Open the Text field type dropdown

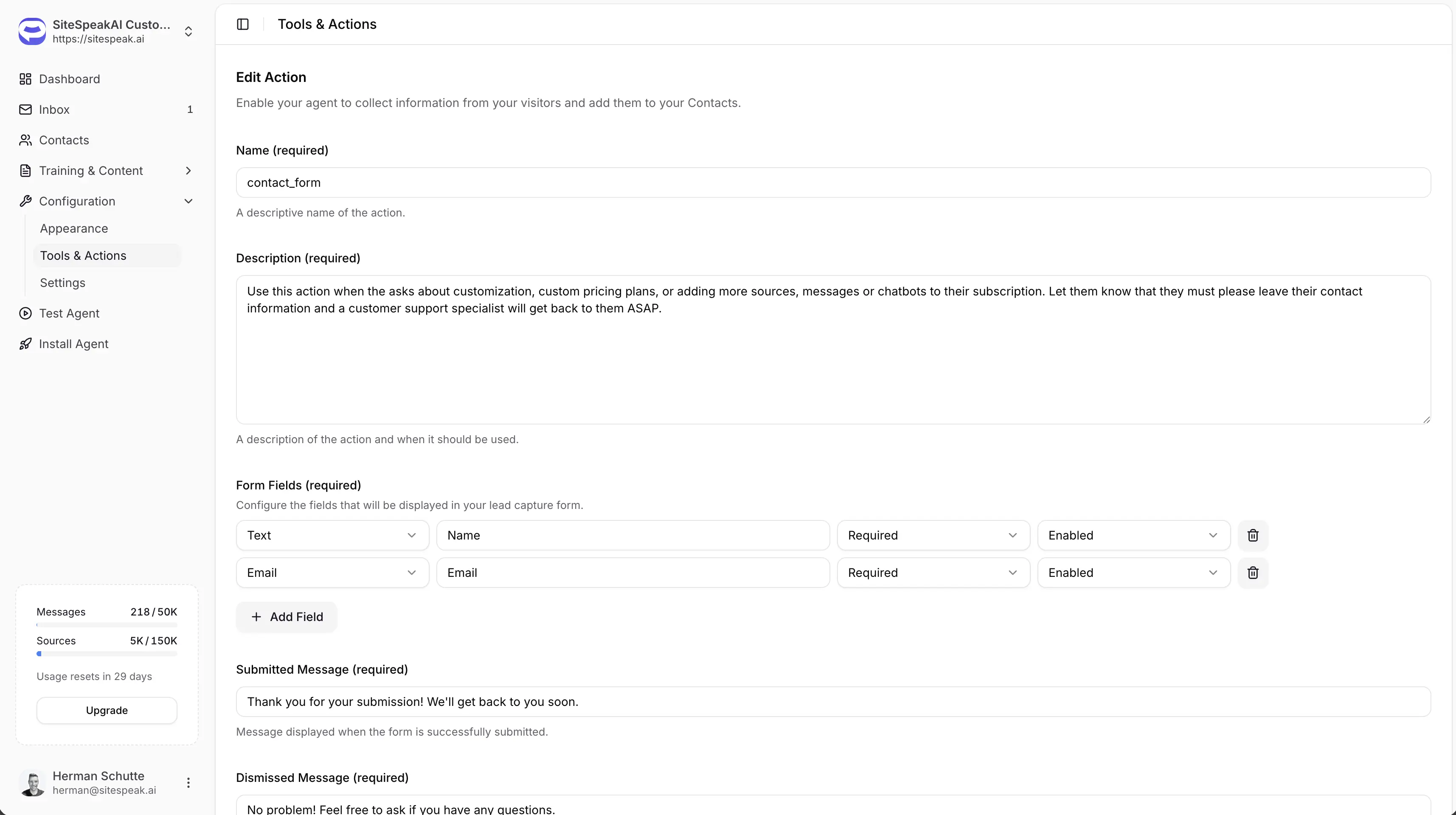(x=332, y=535)
